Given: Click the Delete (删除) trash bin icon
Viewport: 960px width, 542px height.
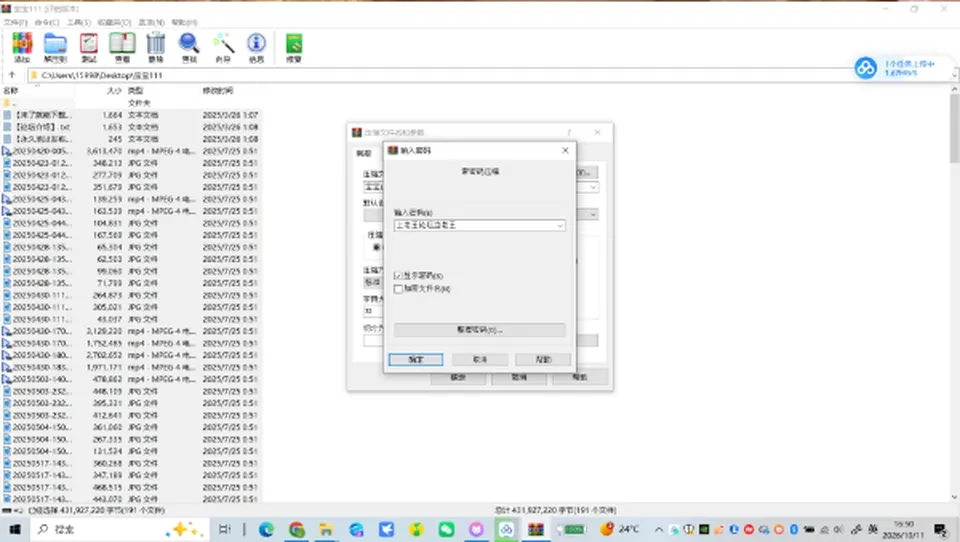Looking at the screenshot, I should (x=156, y=48).
